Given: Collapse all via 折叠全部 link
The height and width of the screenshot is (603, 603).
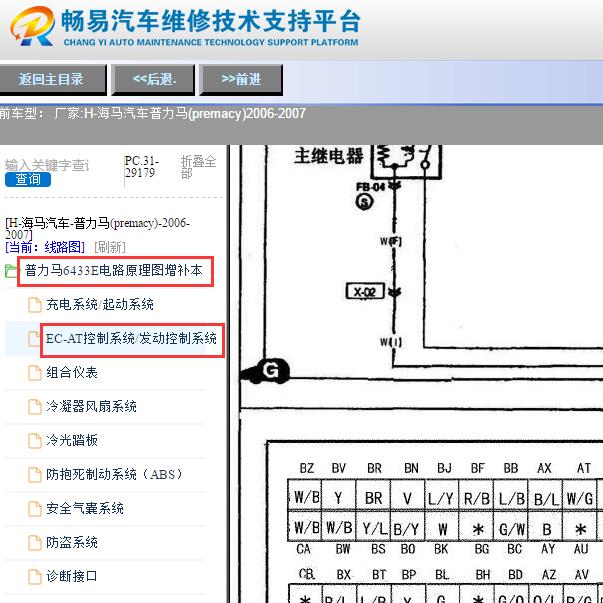Looking at the screenshot, I should tap(198, 167).
